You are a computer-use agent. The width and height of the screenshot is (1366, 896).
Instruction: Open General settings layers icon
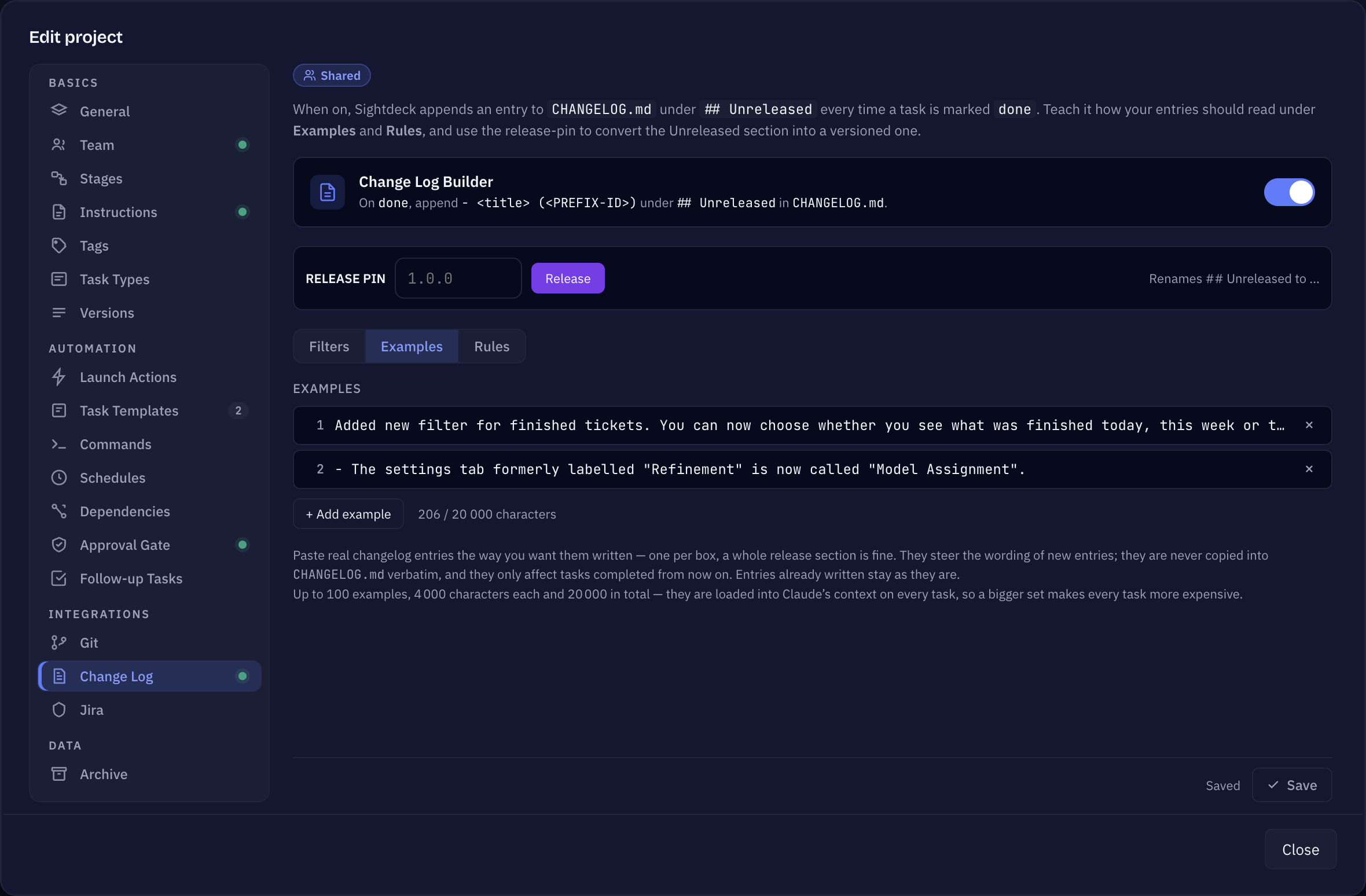pyautogui.click(x=59, y=111)
